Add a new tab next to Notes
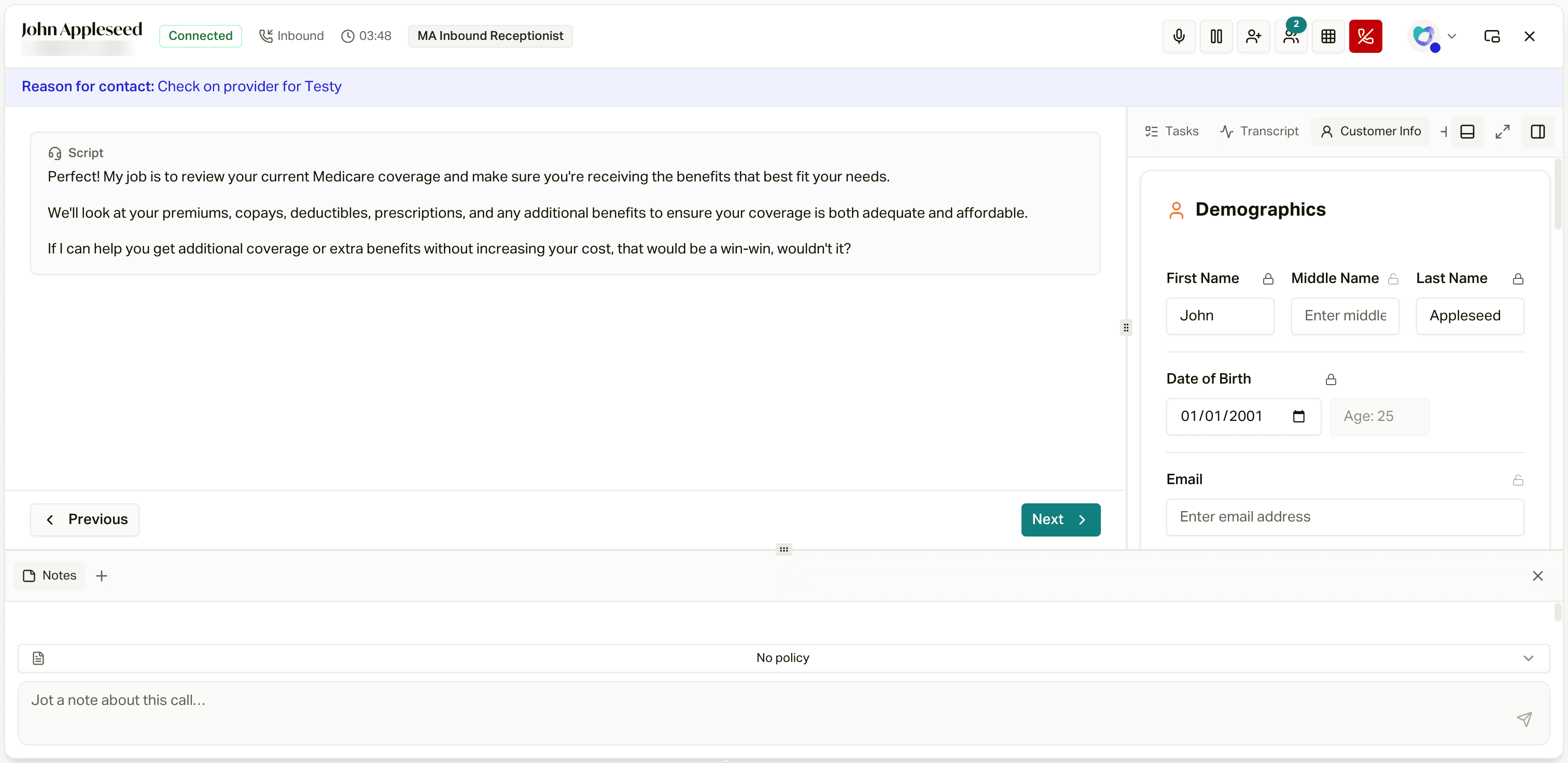Screen dimensions: 1568x763 (102, 575)
